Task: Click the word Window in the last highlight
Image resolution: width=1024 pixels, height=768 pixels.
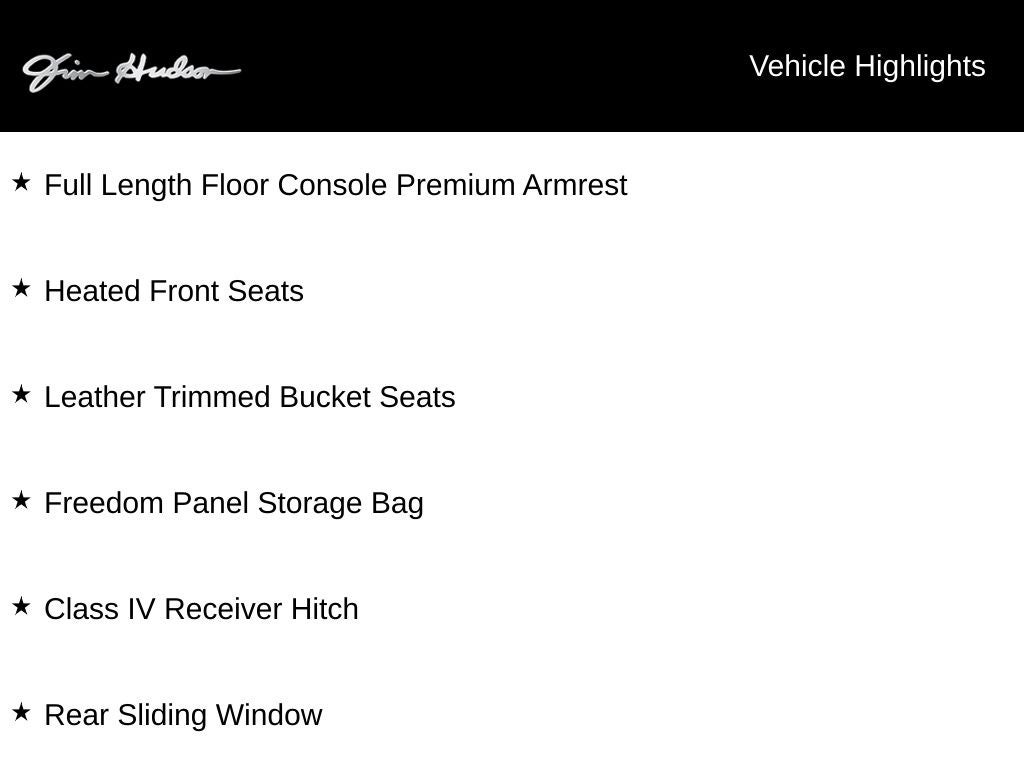Action: pos(269,715)
